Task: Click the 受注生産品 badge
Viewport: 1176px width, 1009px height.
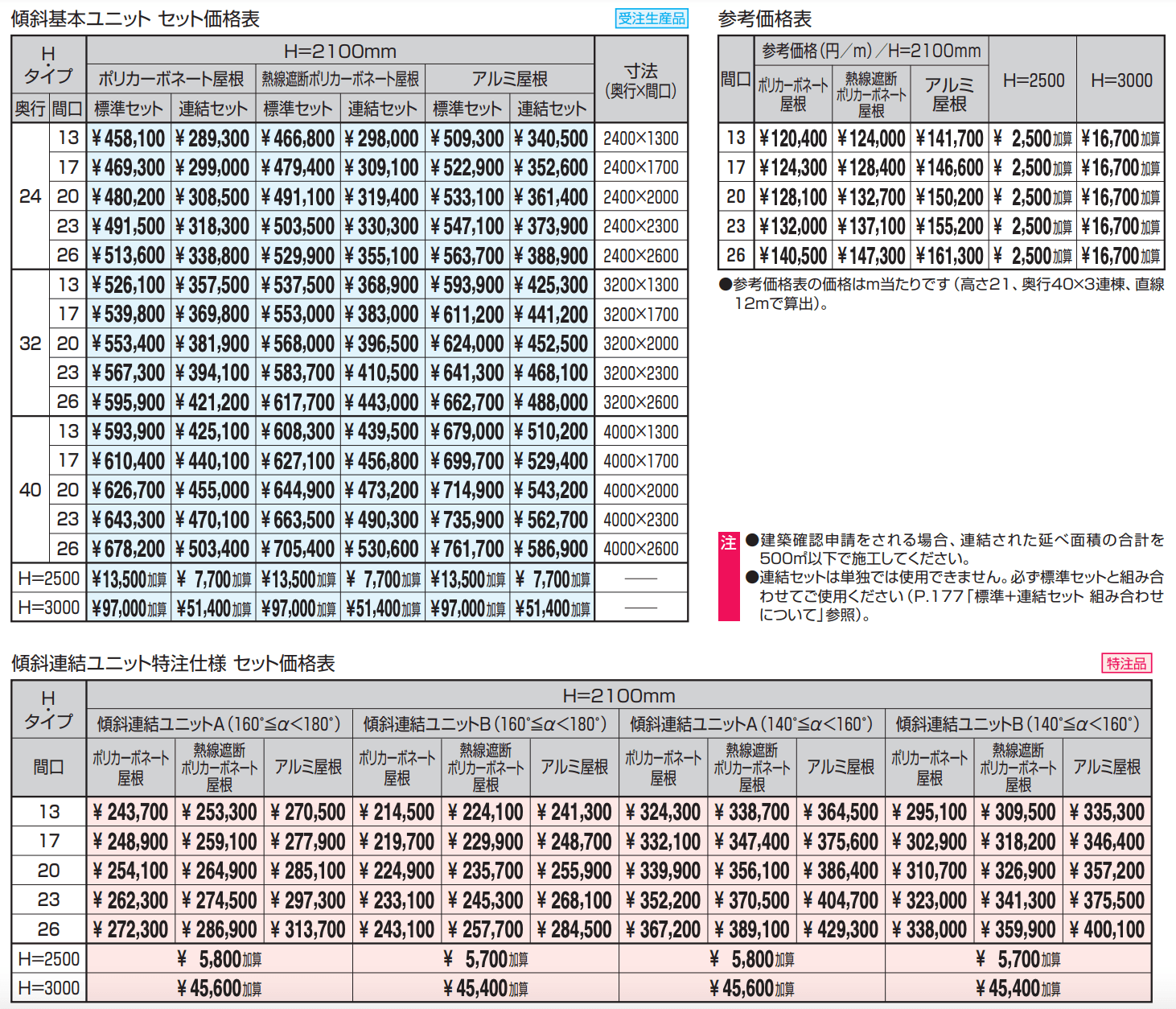Action: tap(650, 18)
